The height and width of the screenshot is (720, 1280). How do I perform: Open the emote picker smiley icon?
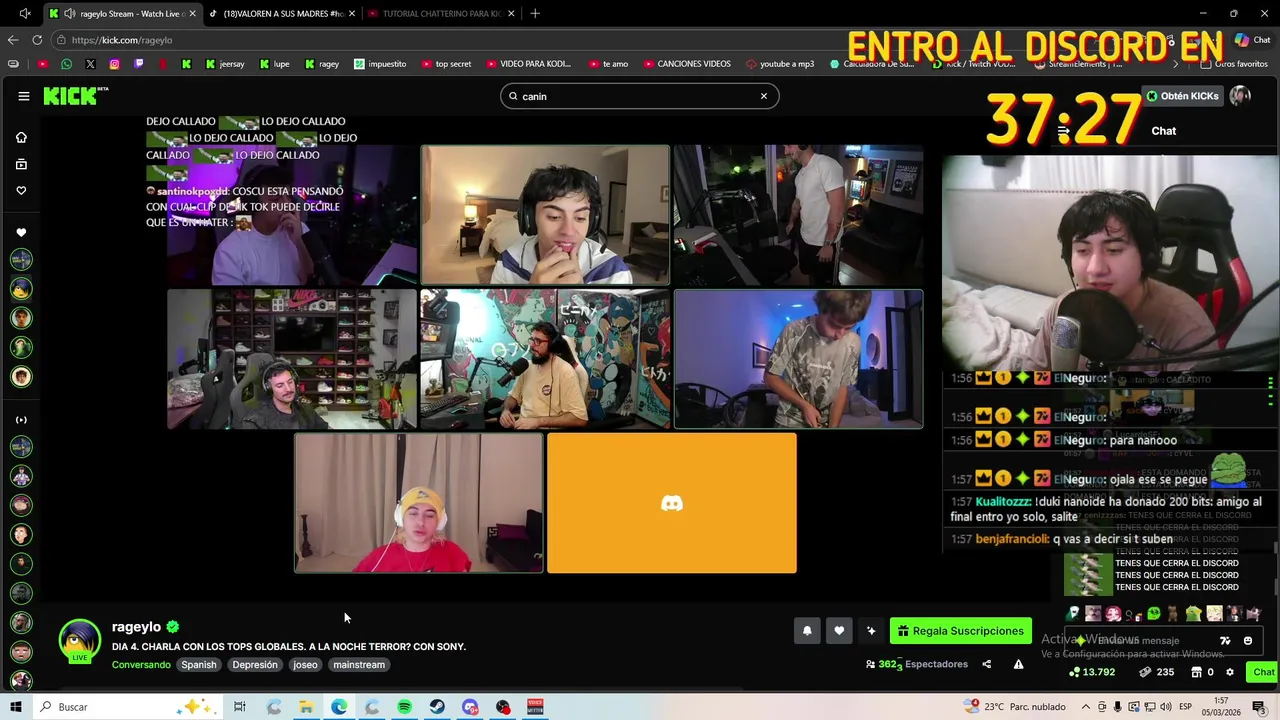click(x=1248, y=641)
